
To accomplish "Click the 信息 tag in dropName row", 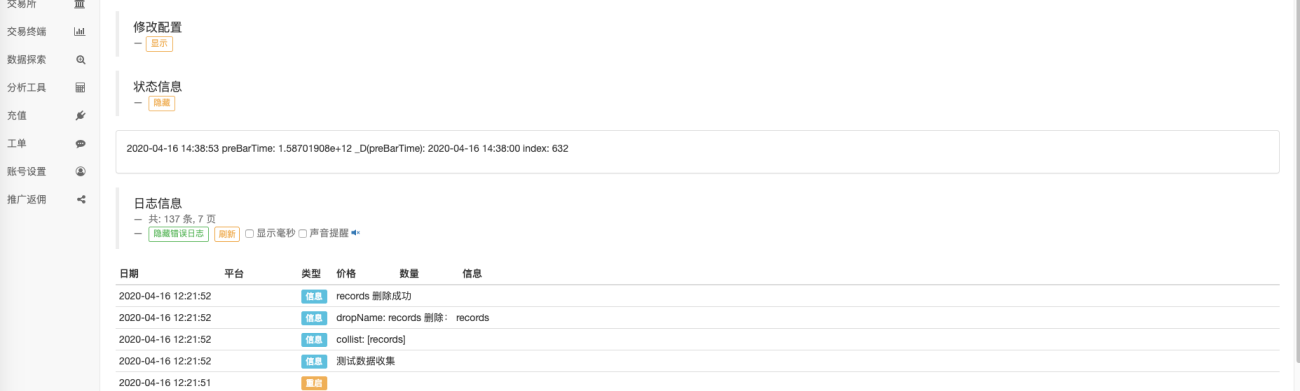I will pos(314,318).
